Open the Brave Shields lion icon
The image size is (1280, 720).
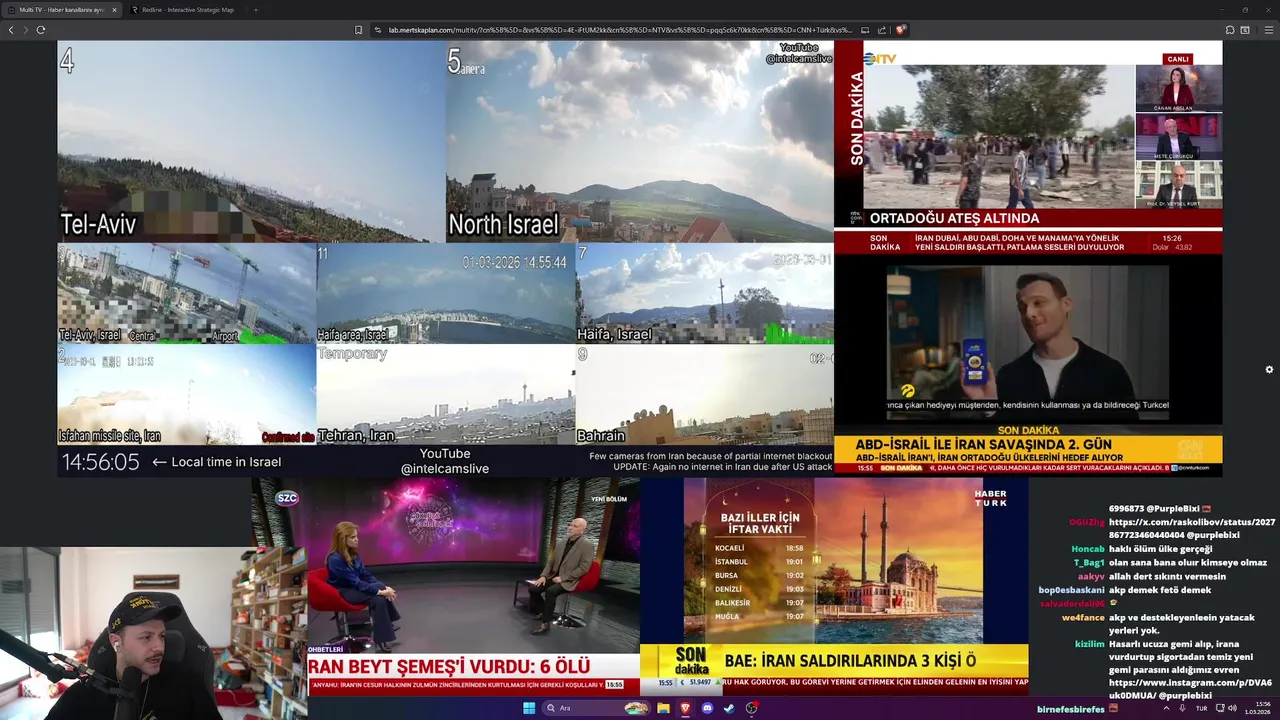(901, 30)
